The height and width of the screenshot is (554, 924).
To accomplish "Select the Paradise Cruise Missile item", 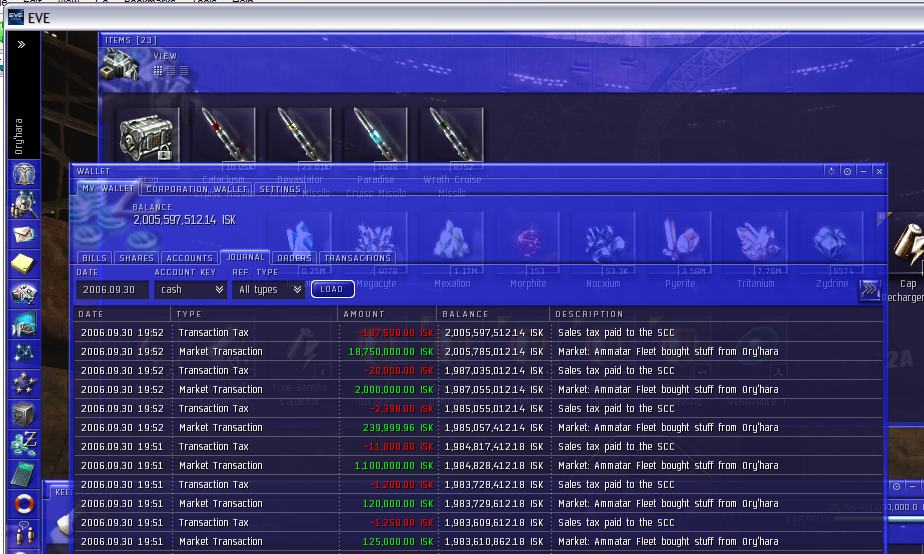I will pyautogui.click(x=375, y=136).
